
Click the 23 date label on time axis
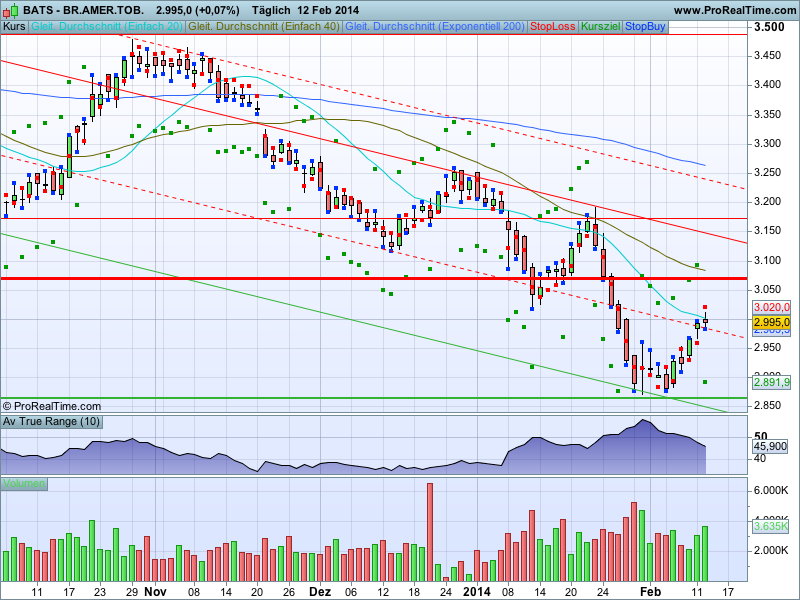[99, 592]
